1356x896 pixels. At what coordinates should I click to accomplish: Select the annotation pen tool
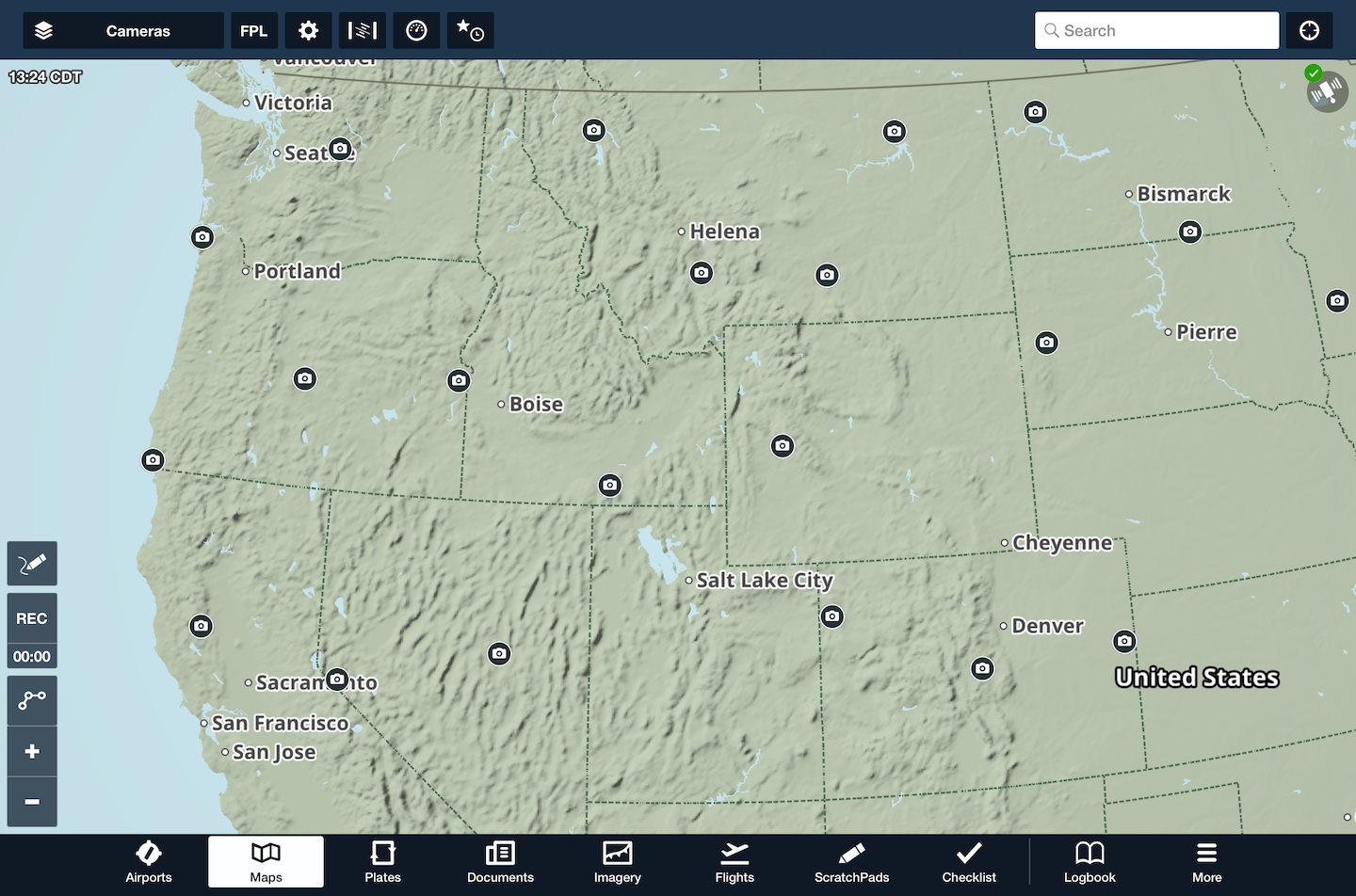tap(32, 564)
